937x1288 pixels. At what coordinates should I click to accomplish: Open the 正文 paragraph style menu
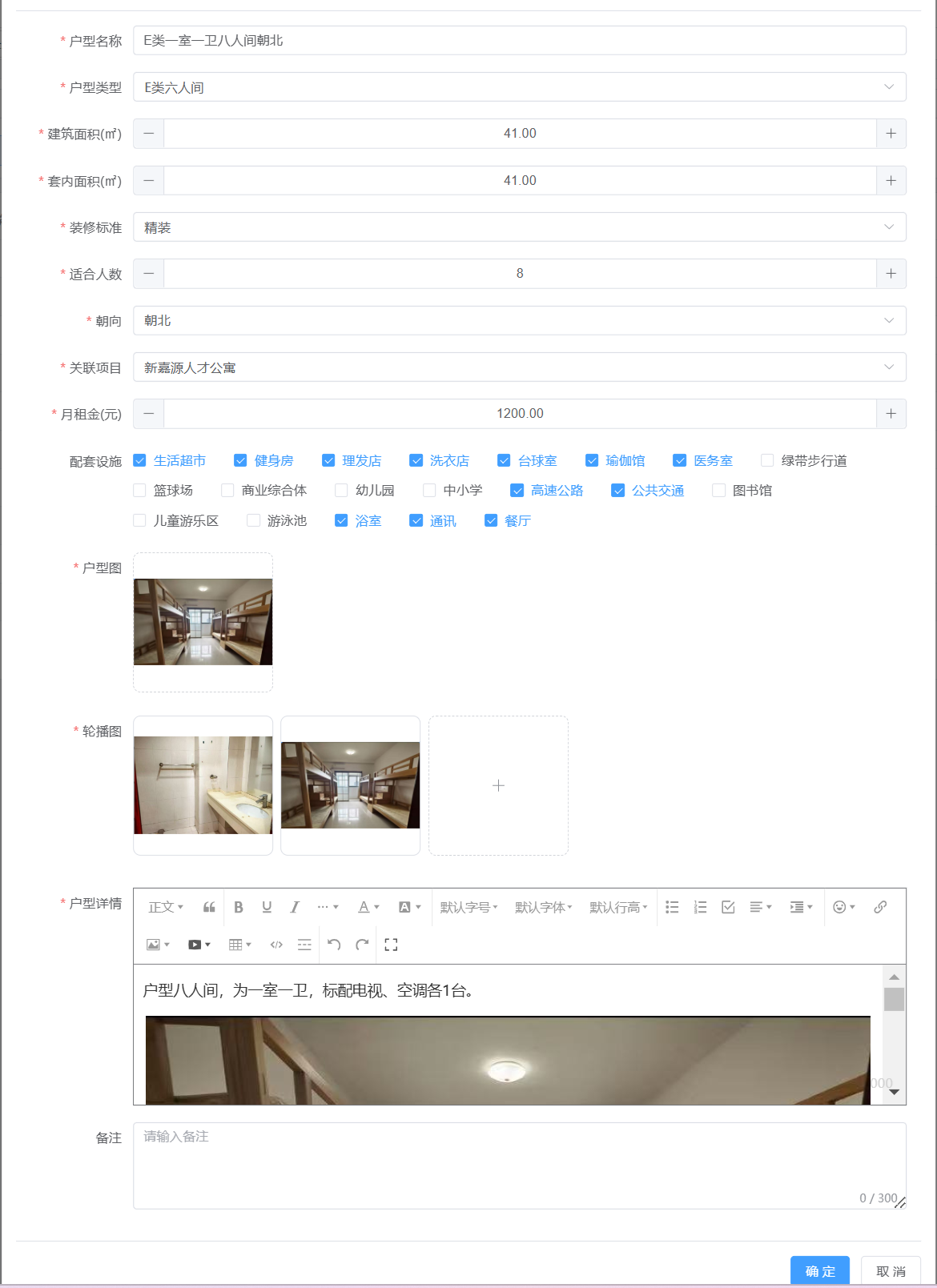click(166, 907)
